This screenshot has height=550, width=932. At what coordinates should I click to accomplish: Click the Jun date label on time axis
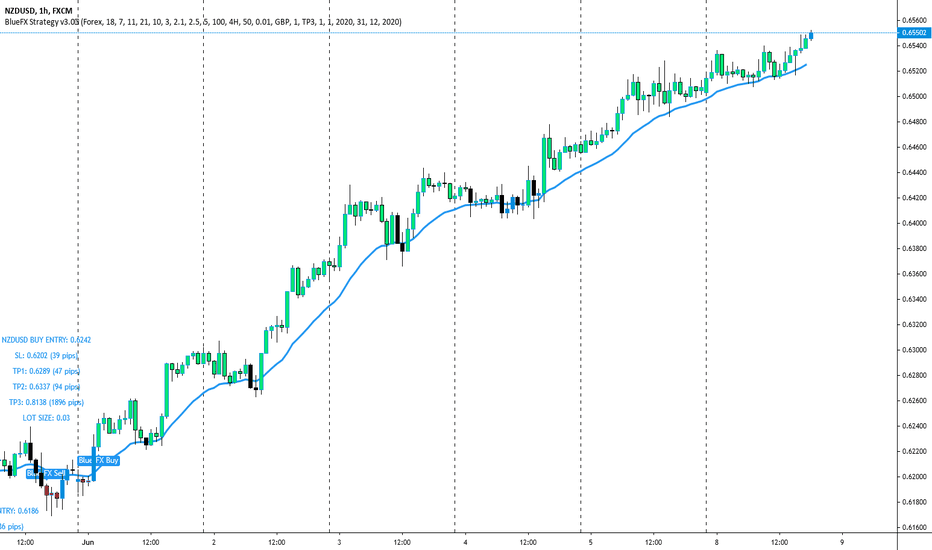coord(88,542)
